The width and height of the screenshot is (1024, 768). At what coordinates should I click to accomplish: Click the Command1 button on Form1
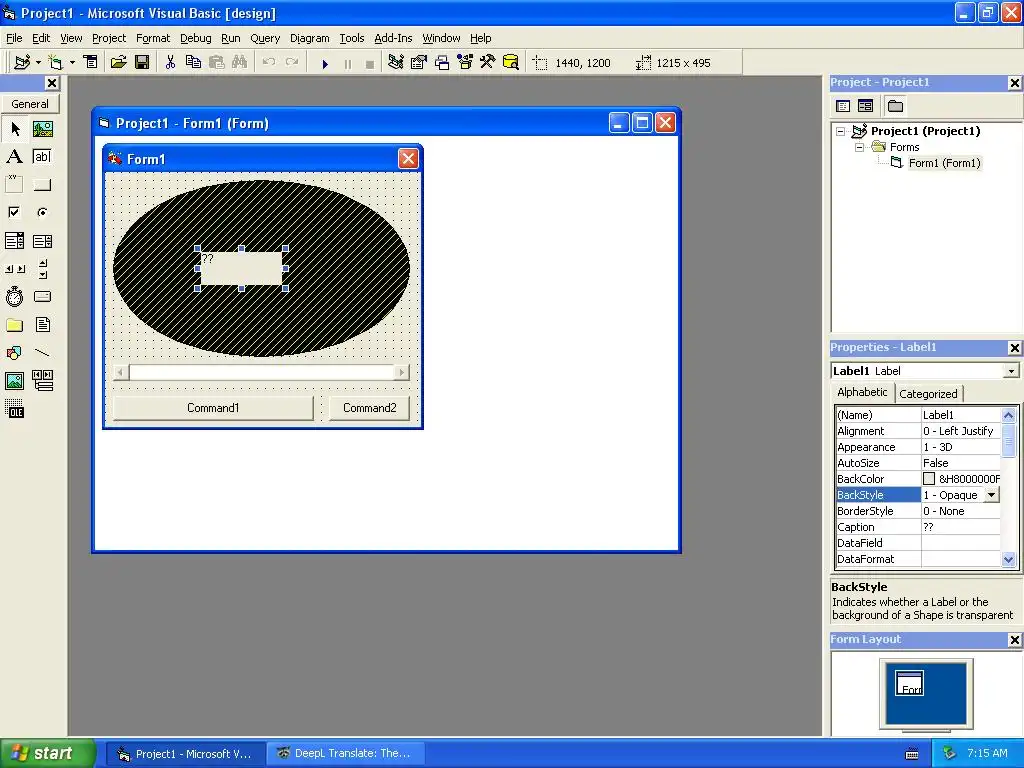point(213,408)
